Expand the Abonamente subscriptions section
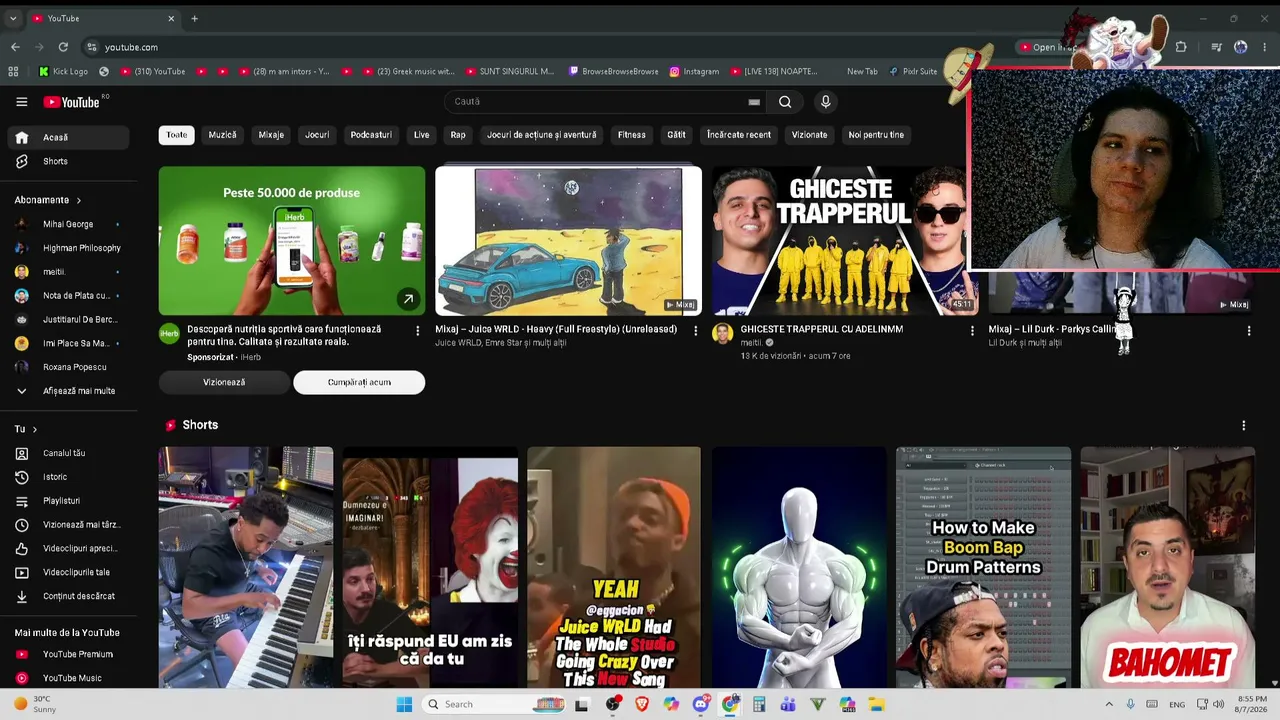The width and height of the screenshot is (1280, 720). click(48, 200)
